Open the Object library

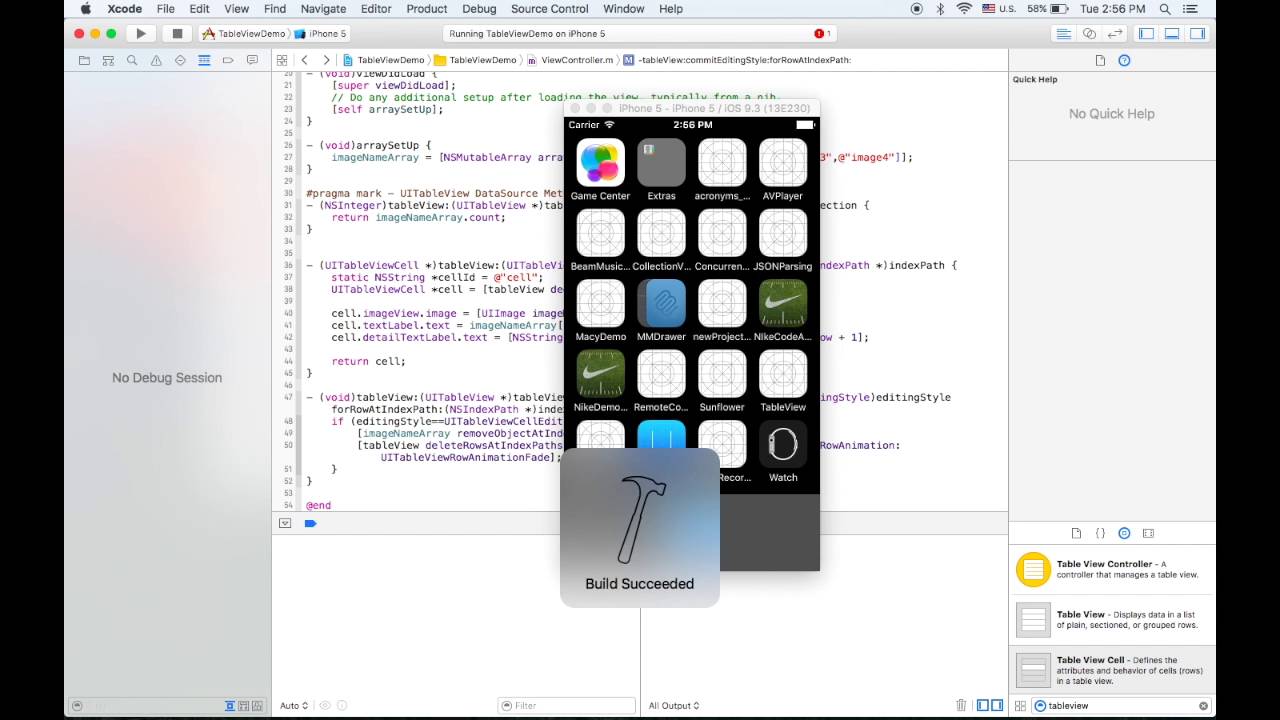click(x=1124, y=534)
